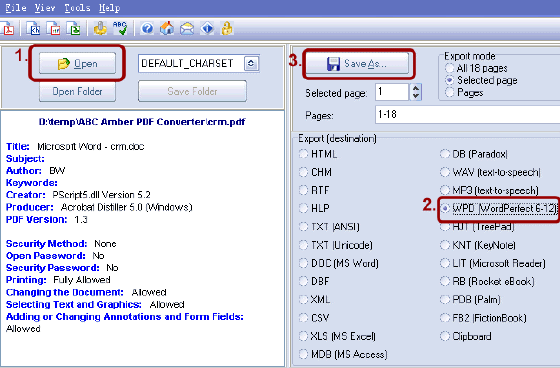Click the file path crm.pdf heading
Viewport: 560px width, 368px height.
click(x=142, y=122)
